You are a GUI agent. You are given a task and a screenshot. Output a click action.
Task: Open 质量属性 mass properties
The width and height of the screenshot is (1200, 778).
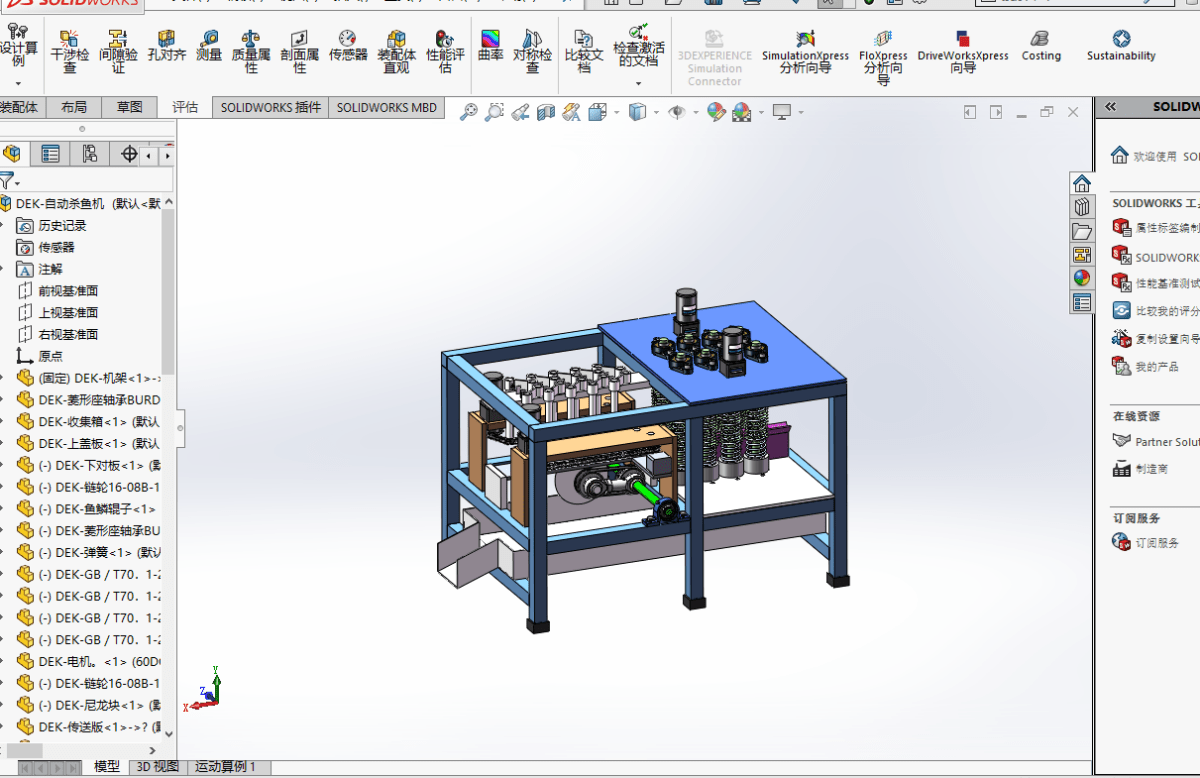(x=251, y=52)
